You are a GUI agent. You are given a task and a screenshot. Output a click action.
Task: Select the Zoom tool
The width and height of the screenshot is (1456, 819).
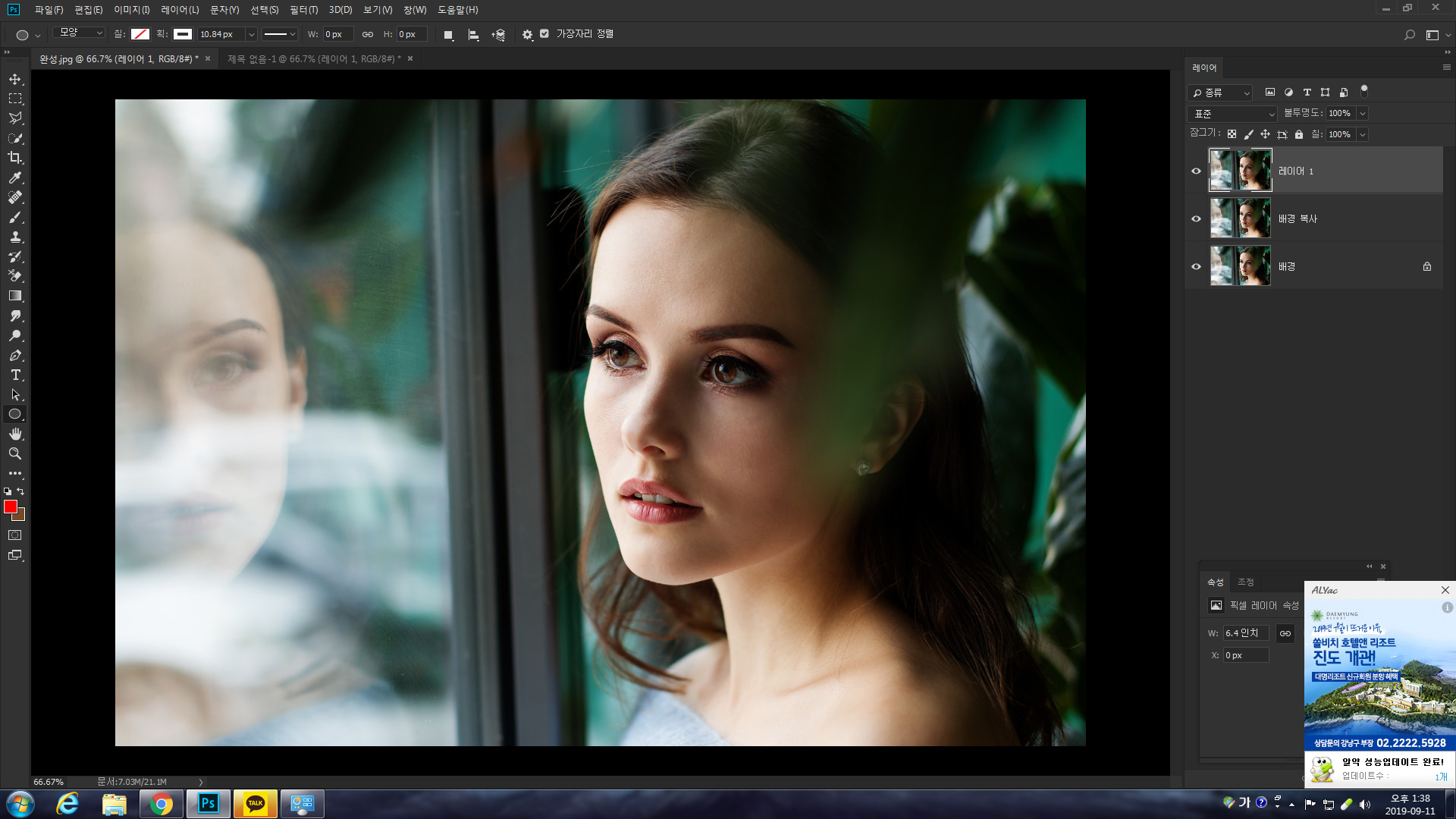click(15, 453)
